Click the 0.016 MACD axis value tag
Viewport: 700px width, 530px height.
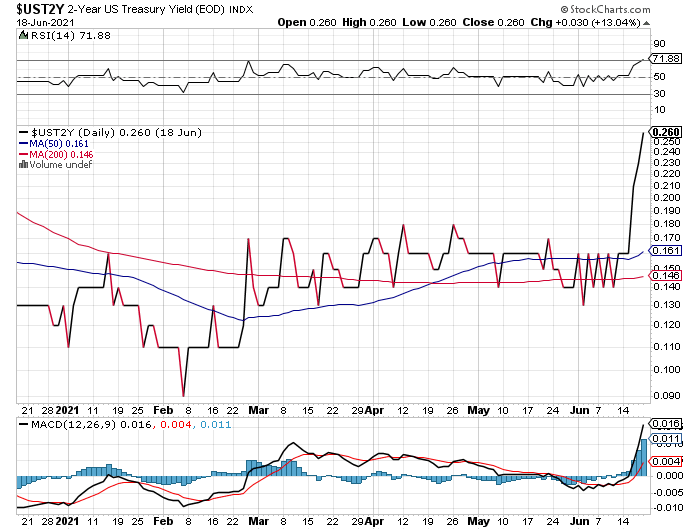(665, 425)
